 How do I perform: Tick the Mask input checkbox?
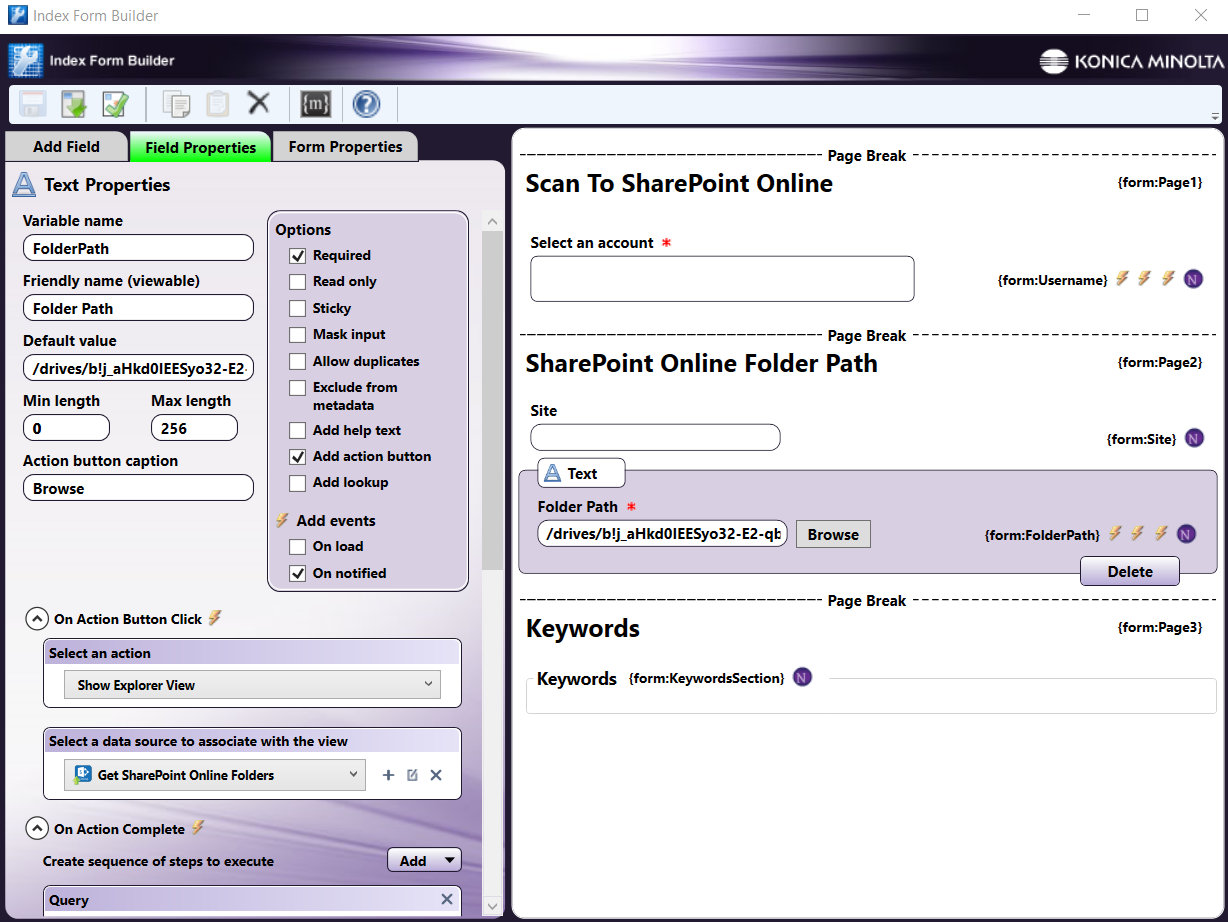pyautogui.click(x=298, y=335)
